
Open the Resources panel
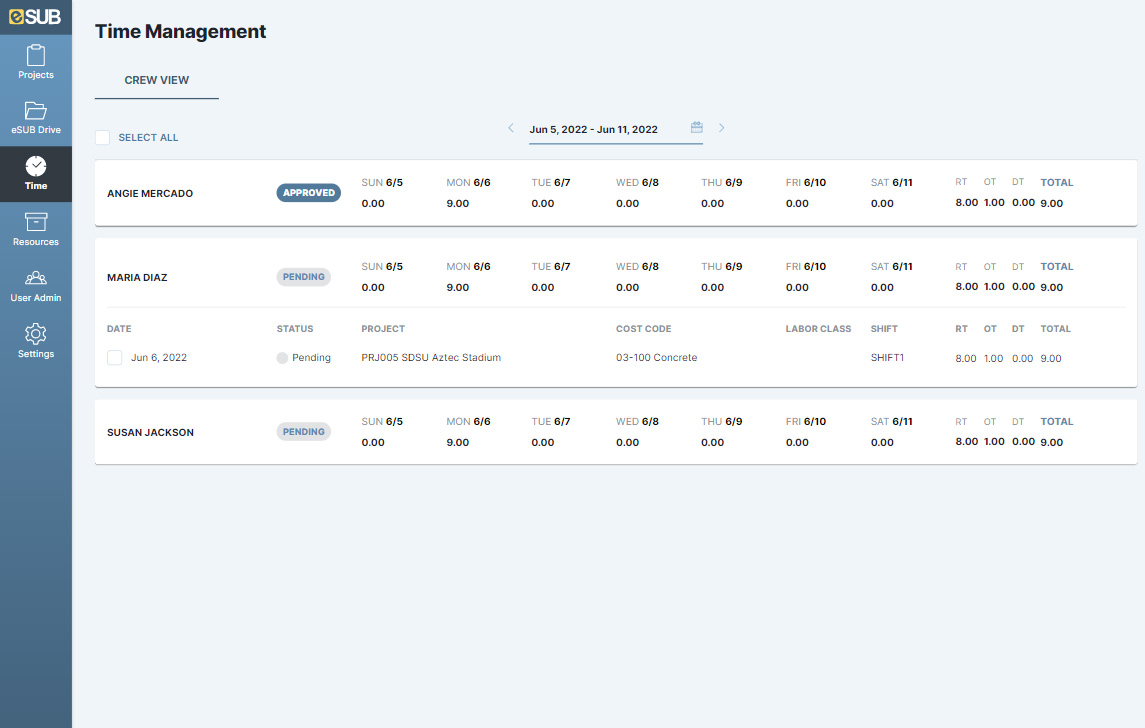(x=35, y=230)
